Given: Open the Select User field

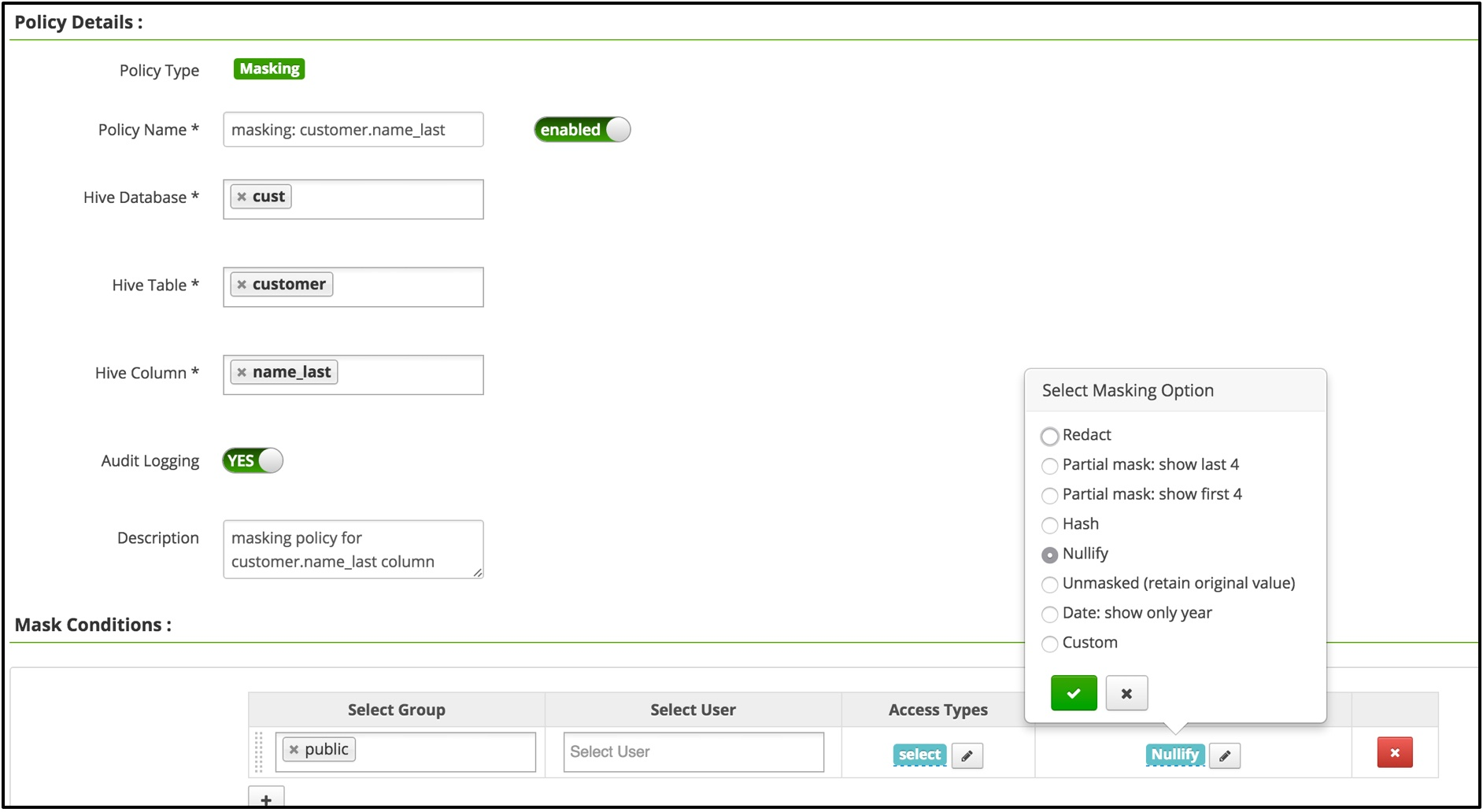Looking at the screenshot, I should coord(693,752).
